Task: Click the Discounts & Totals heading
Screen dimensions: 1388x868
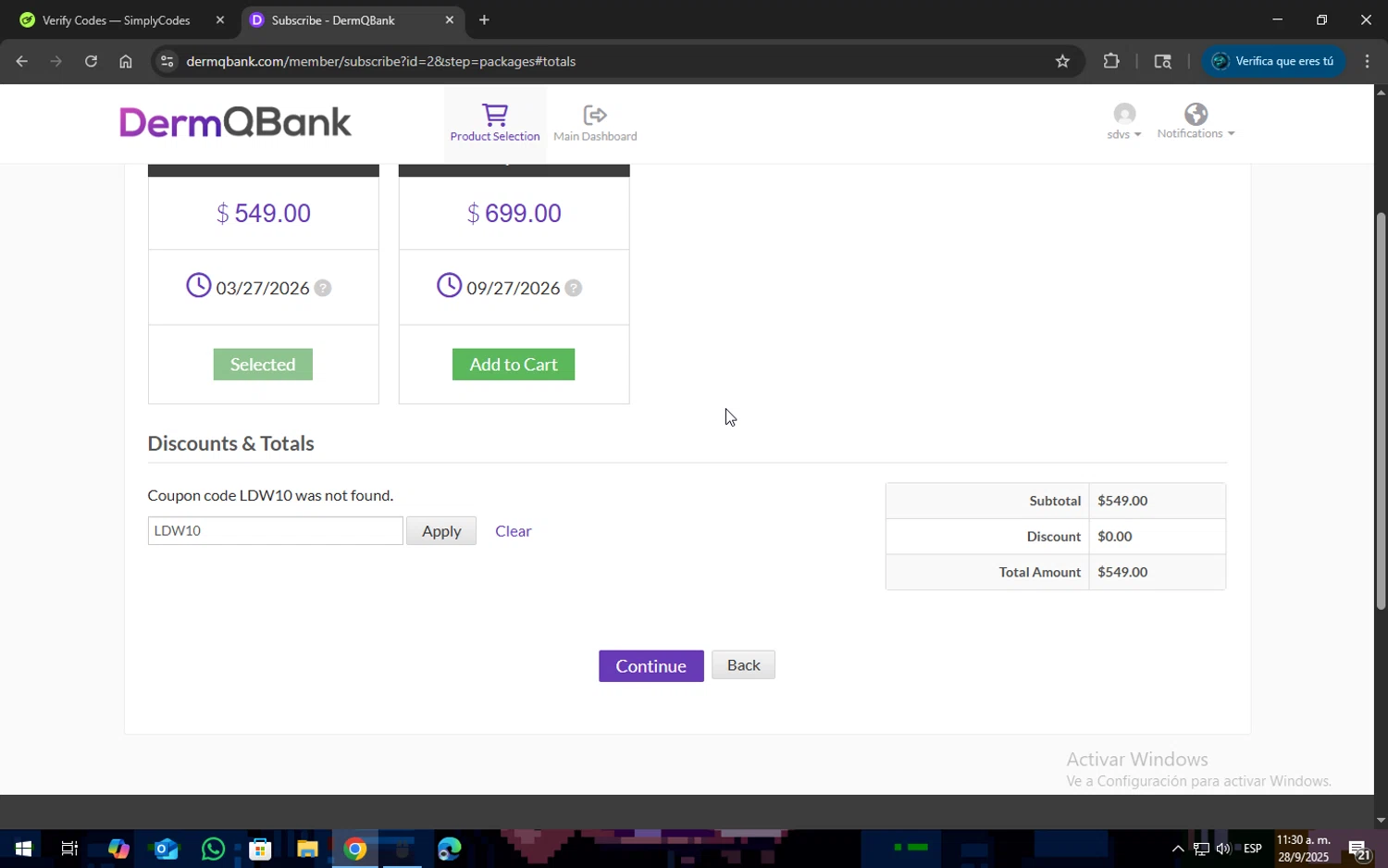Action: tap(230, 443)
